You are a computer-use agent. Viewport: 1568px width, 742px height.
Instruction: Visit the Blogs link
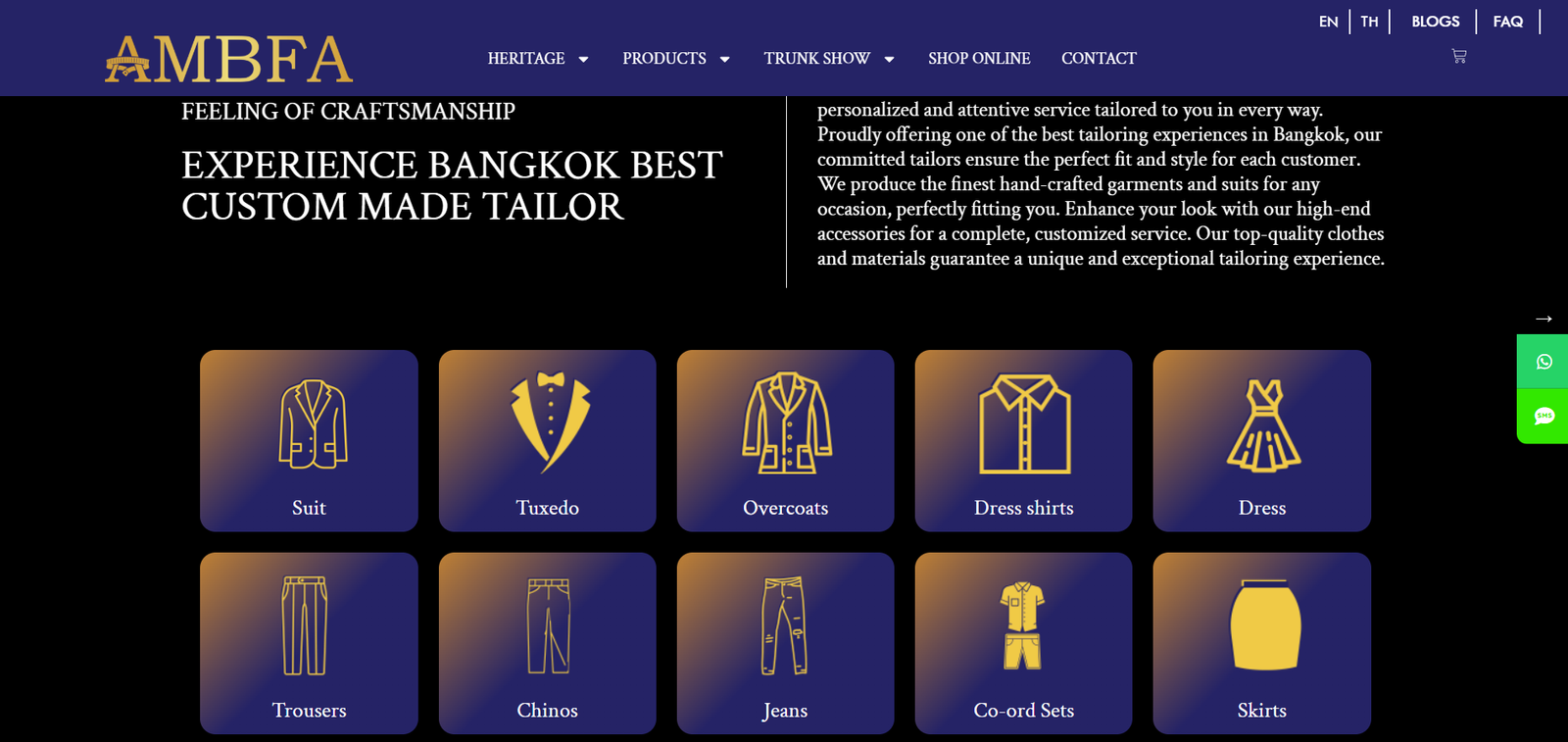[1436, 22]
